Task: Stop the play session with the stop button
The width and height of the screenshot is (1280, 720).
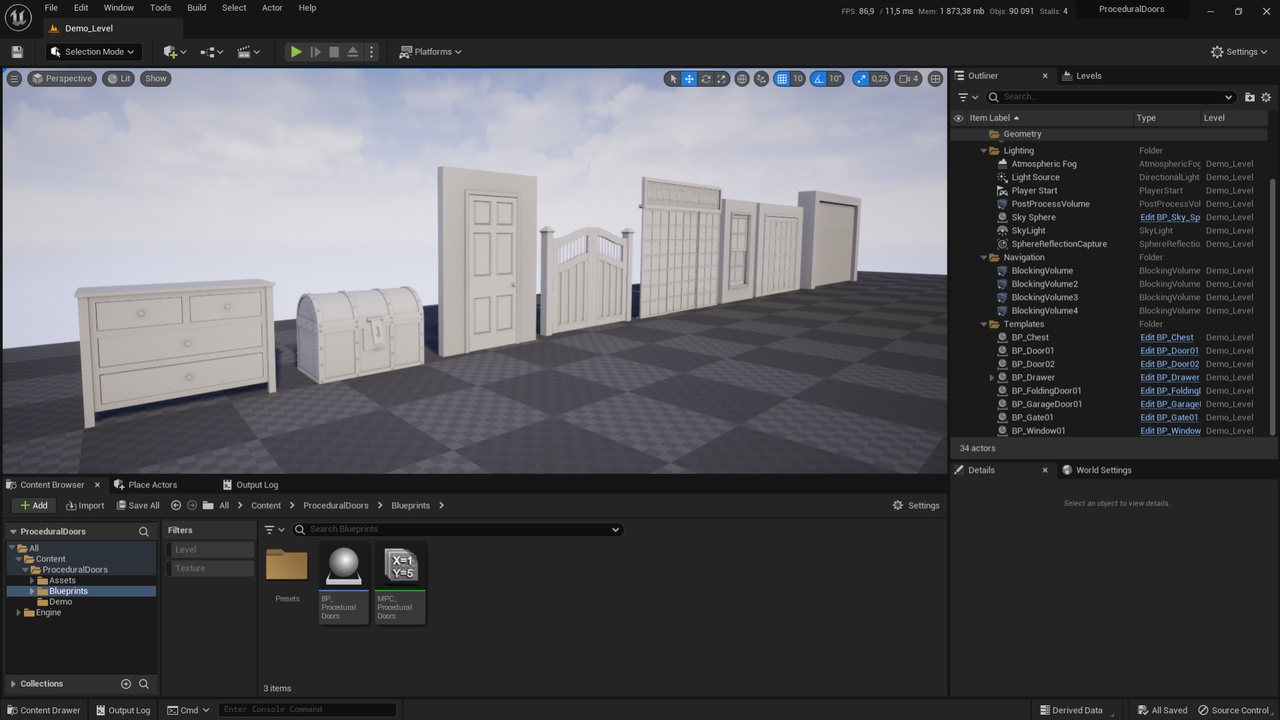Action: (334, 52)
